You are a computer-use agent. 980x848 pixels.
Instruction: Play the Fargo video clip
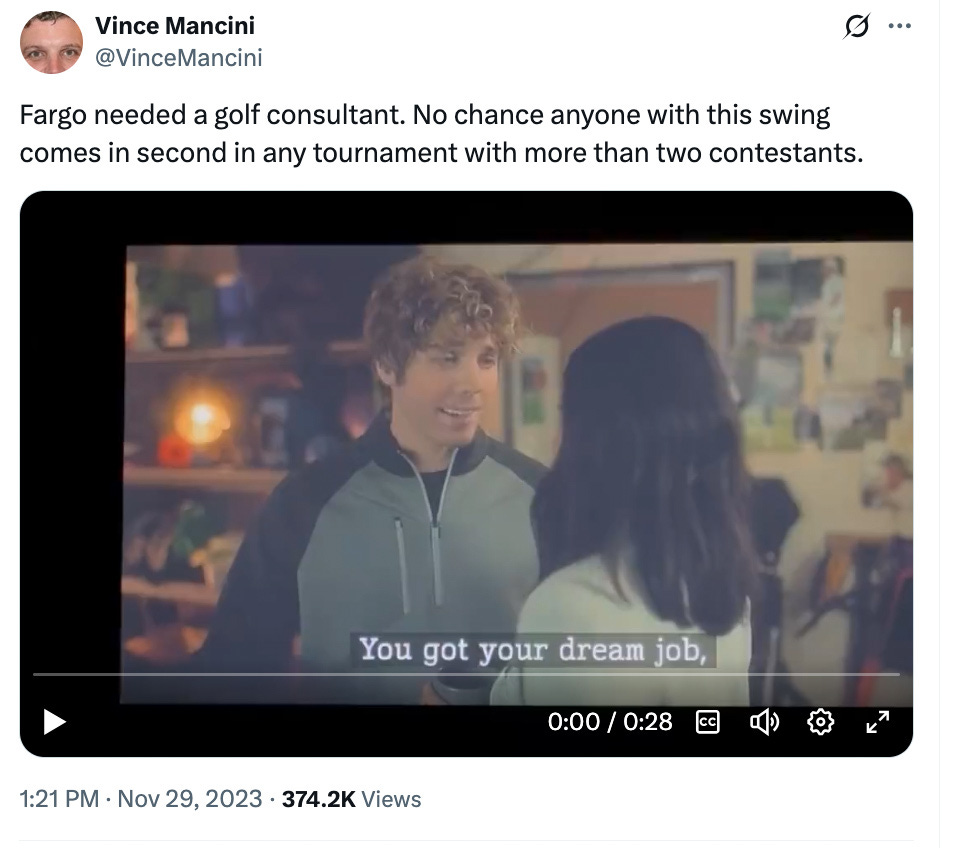55,722
